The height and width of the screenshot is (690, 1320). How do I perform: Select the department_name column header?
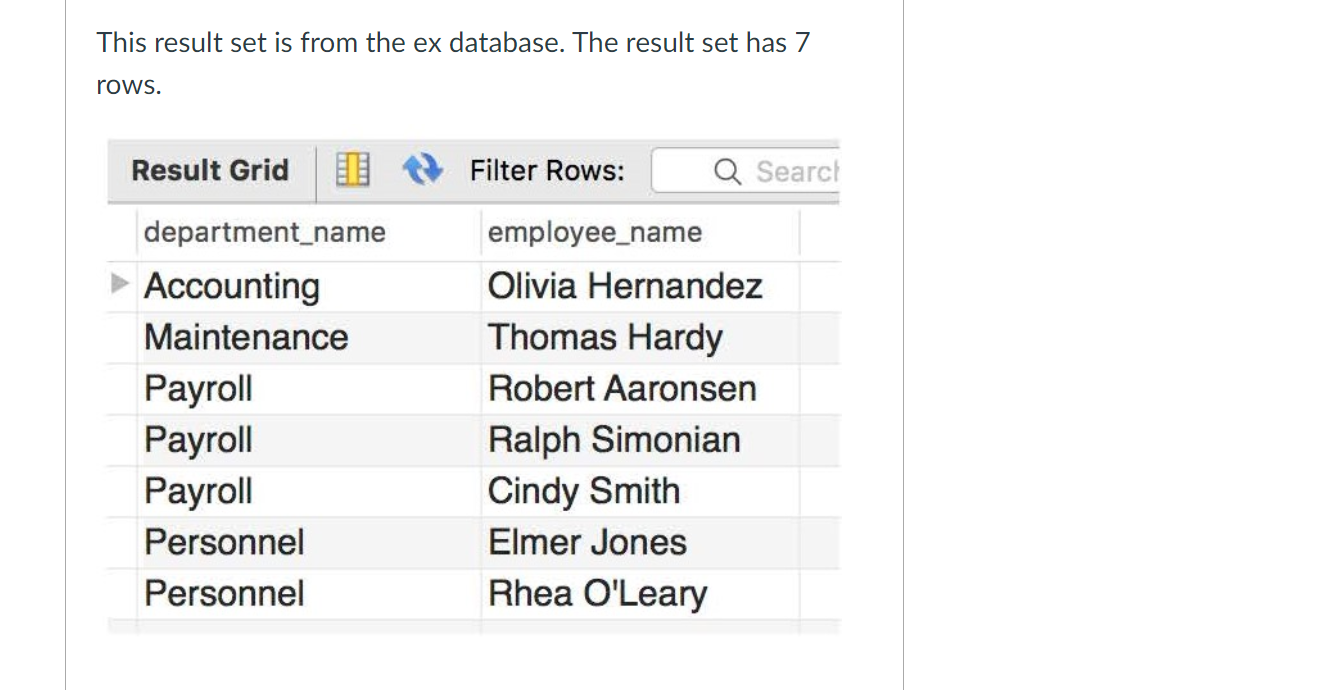click(264, 232)
